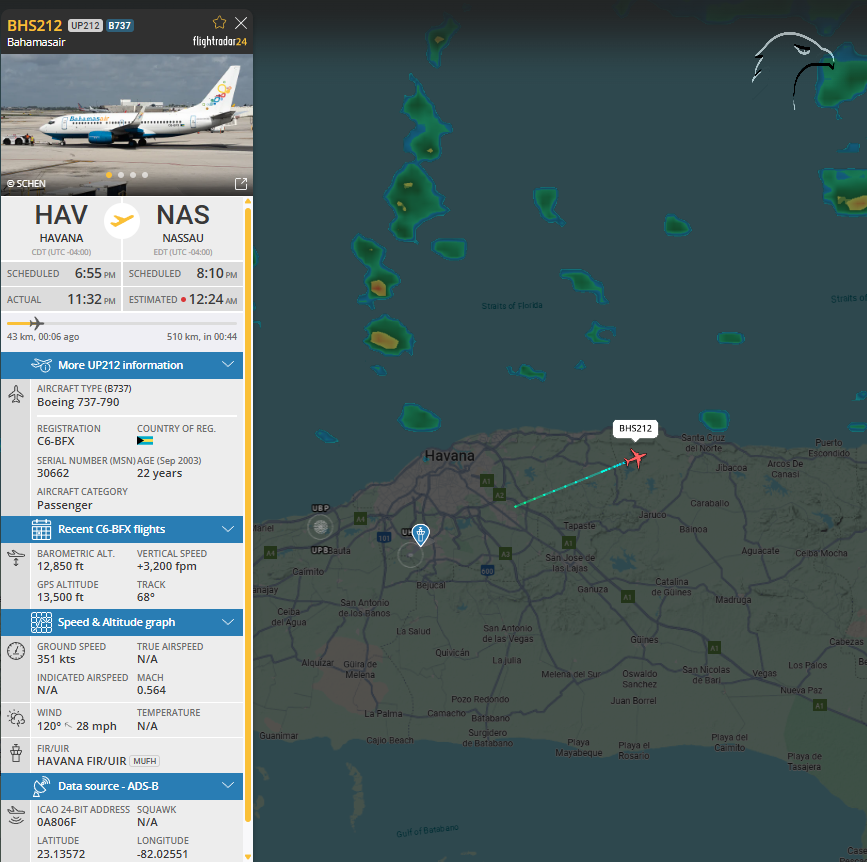Expand More UP212 information section

(122, 365)
